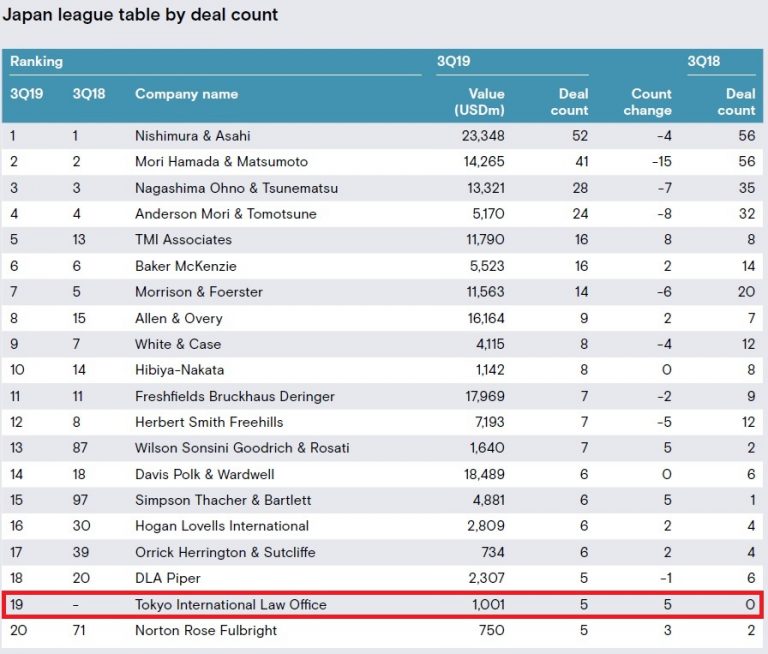The height and width of the screenshot is (654, 768).
Task: Select the 'White & Case' cell
Action: [x=178, y=344]
